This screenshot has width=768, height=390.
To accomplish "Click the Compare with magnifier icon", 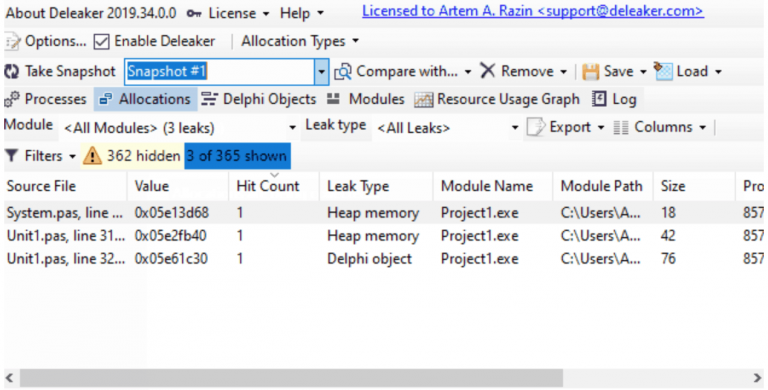I will 343,72.
